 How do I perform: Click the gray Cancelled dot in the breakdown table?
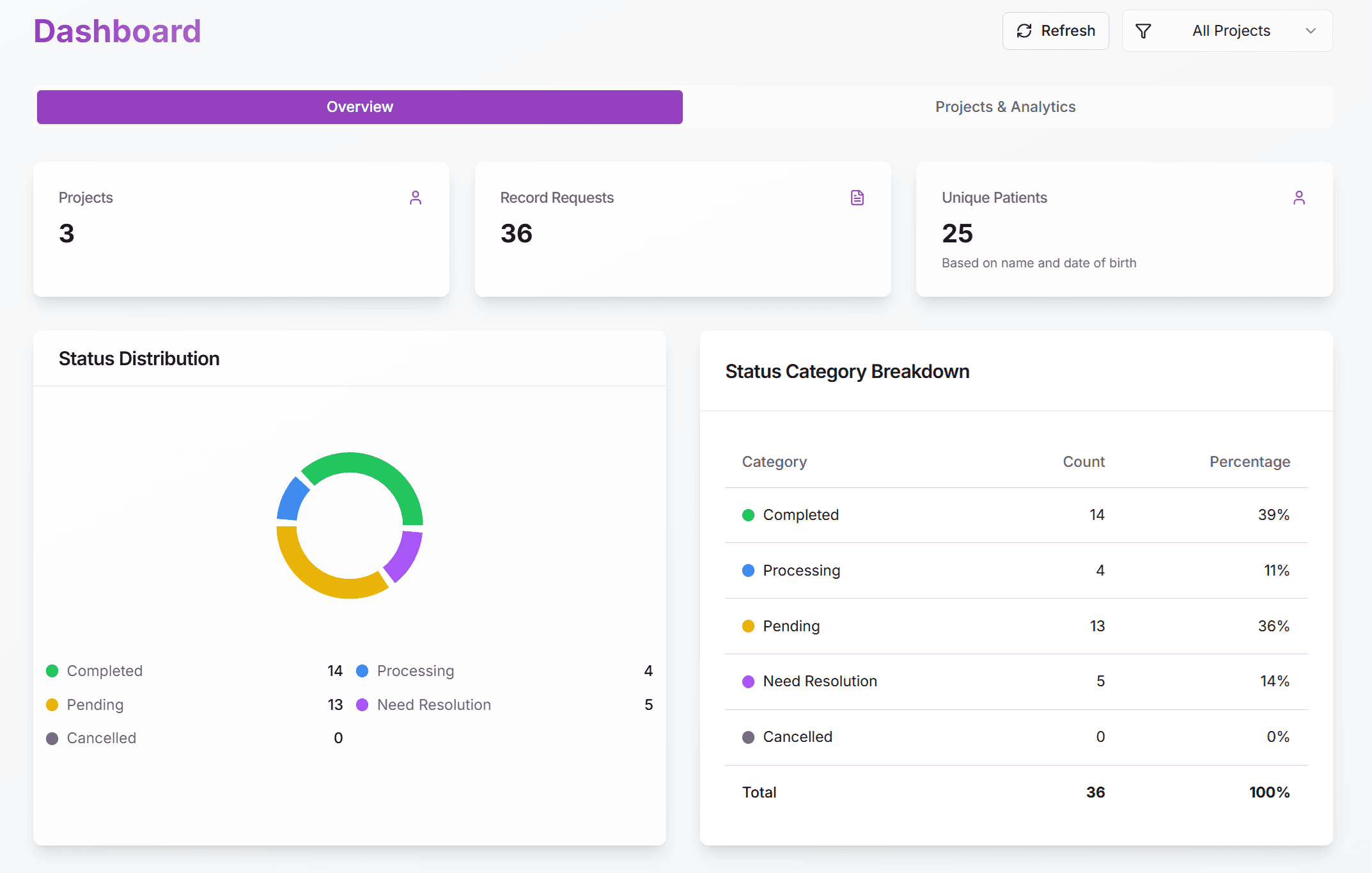pos(748,737)
